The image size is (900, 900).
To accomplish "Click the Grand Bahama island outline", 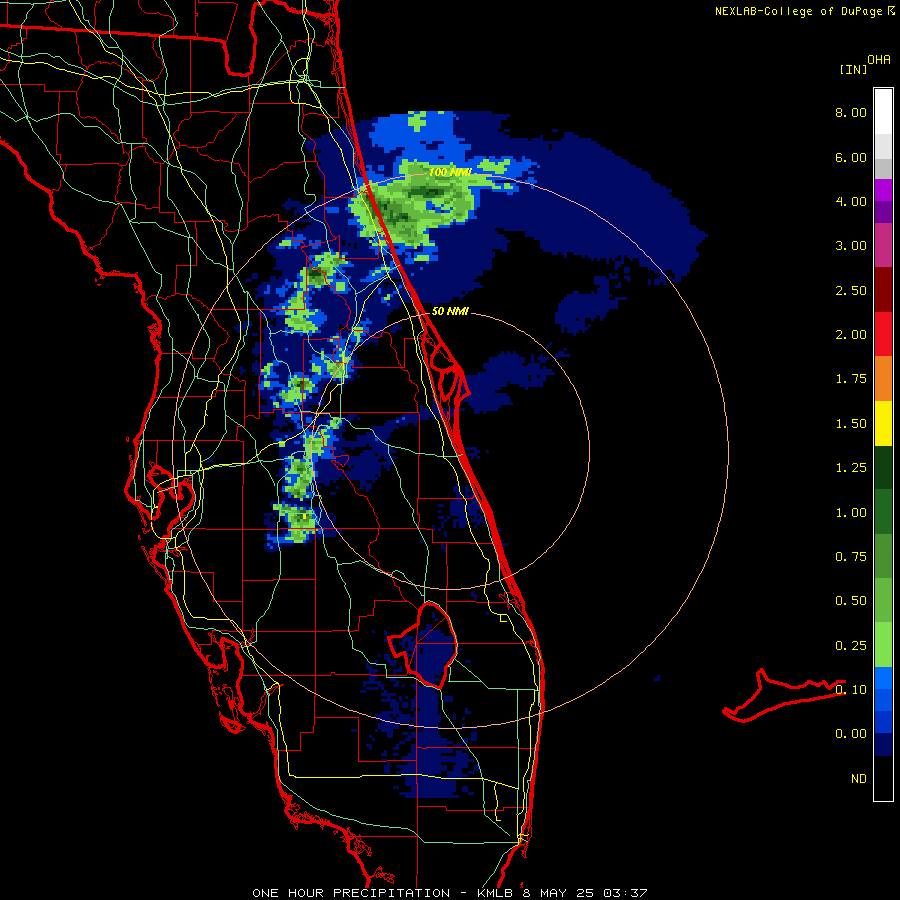I will 783,696.
